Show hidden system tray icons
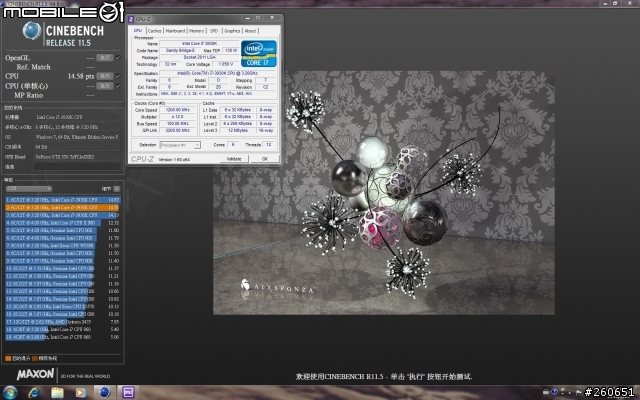 pyautogui.click(x=570, y=393)
